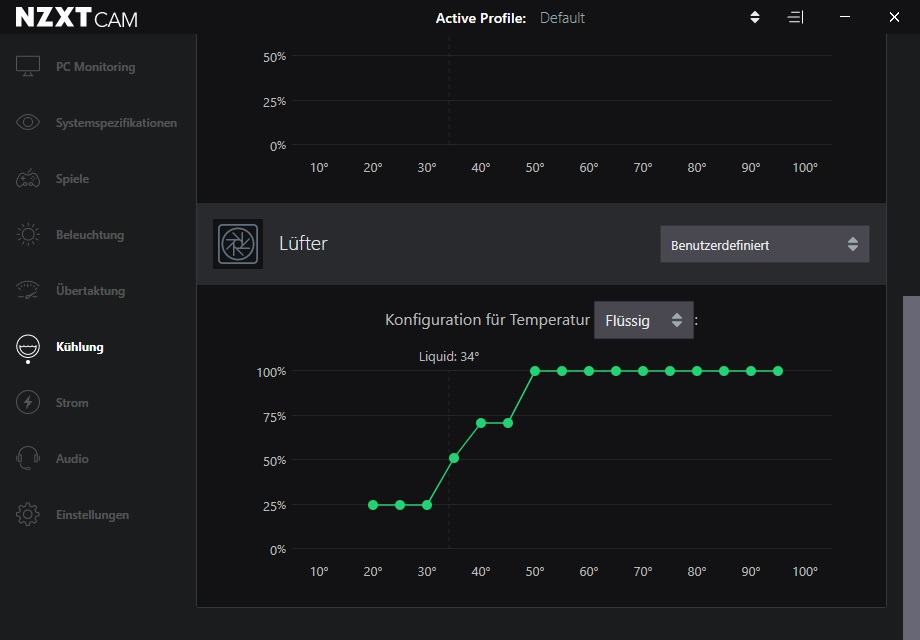Select the fan curve point at 85°
Viewport: 920px width, 640px height.
pyautogui.click(x=724, y=371)
